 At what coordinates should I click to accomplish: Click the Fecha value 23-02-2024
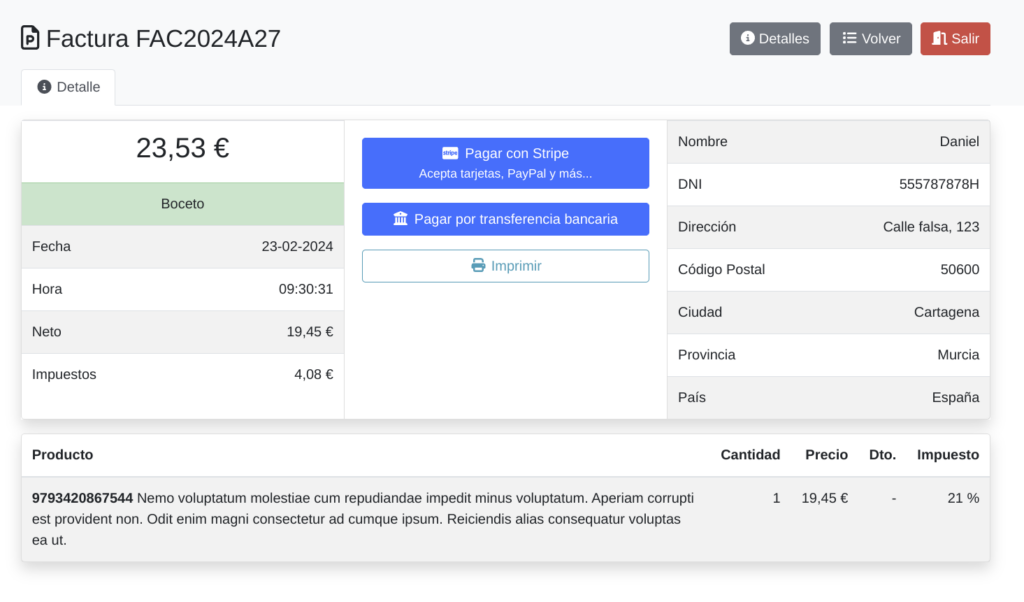pyautogui.click(x=297, y=246)
